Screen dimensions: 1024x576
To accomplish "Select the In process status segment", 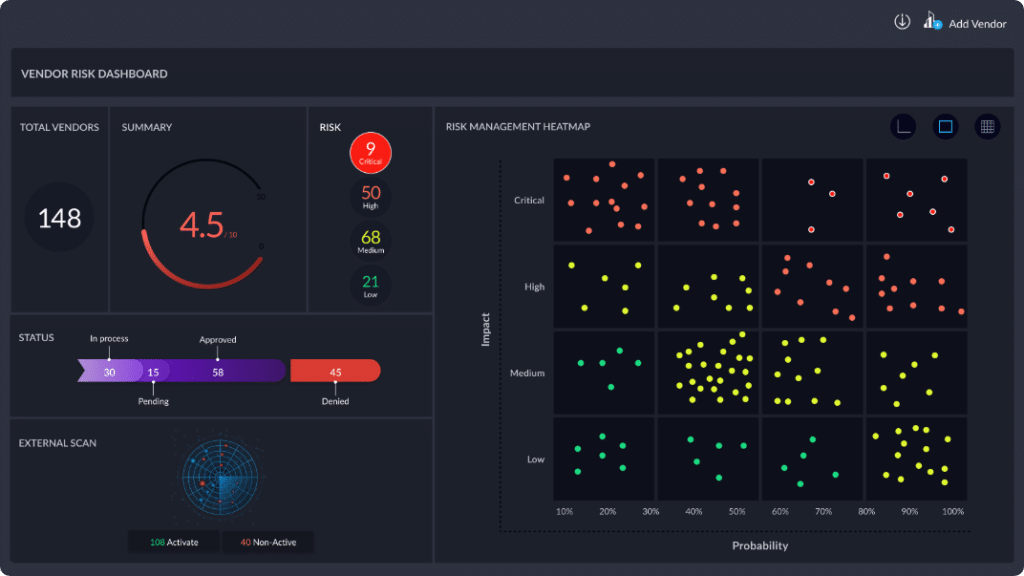I will [109, 371].
